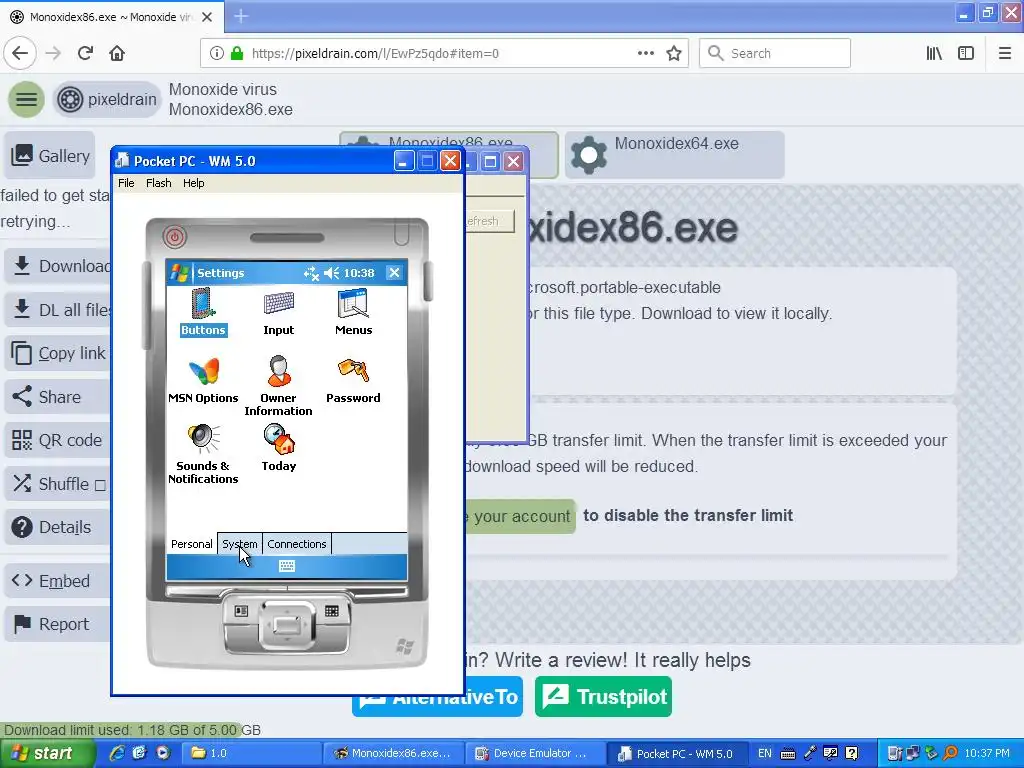Tap the speaker volume icon in Pocket PC
The height and width of the screenshot is (768, 1024).
[x=332, y=273]
